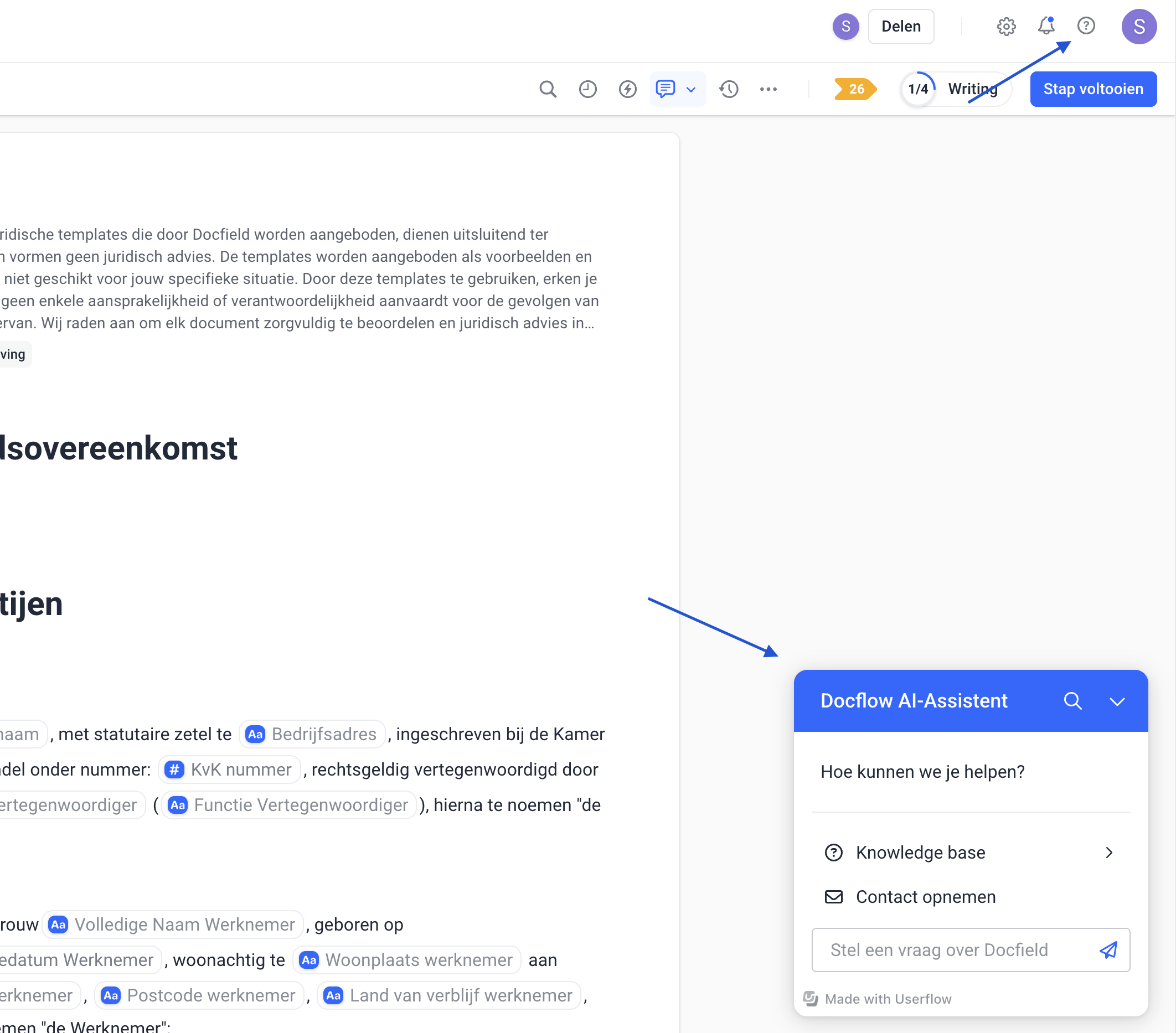The height and width of the screenshot is (1033, 1176).
Task: Collapse the Docflow AI-Assistent panel
Action: click(1117, 701)
